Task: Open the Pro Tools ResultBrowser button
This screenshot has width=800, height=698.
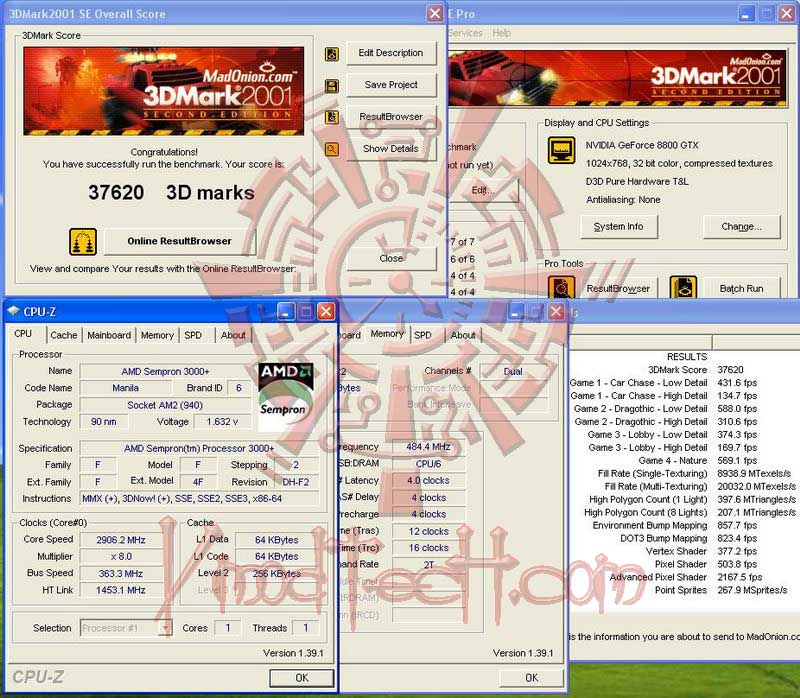Action: point(618,288)
